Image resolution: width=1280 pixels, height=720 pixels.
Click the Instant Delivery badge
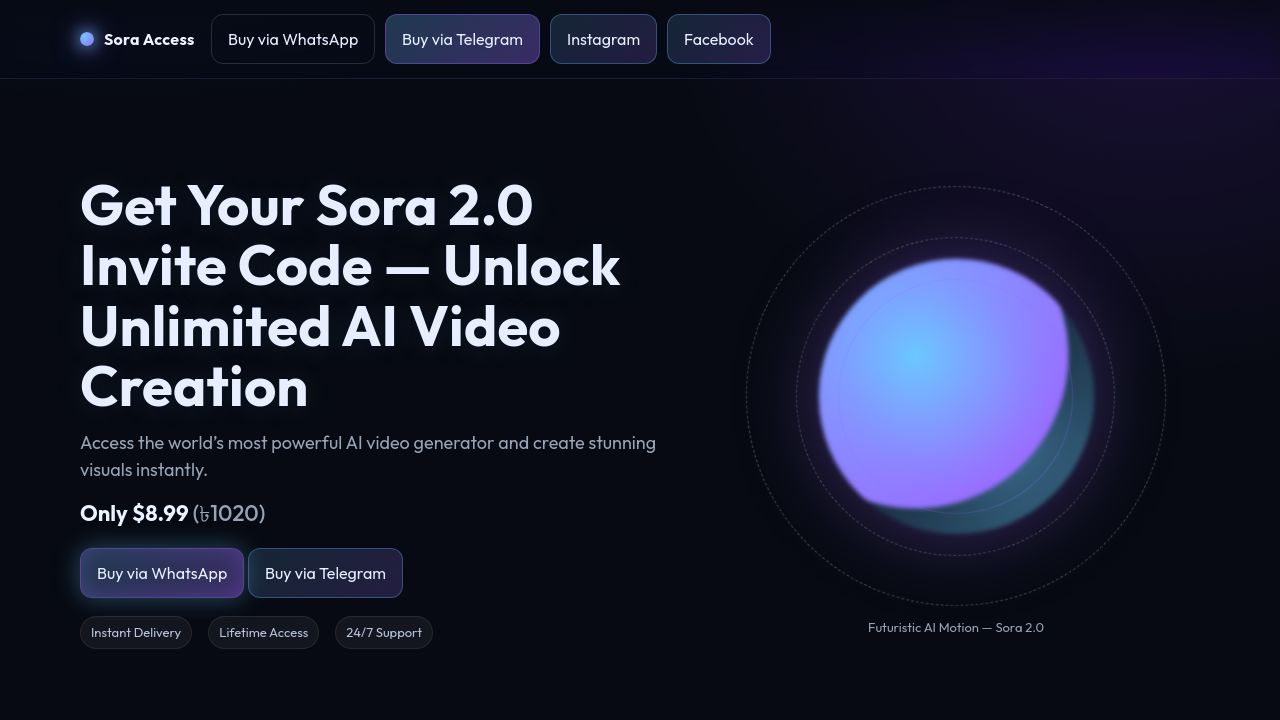136,632
